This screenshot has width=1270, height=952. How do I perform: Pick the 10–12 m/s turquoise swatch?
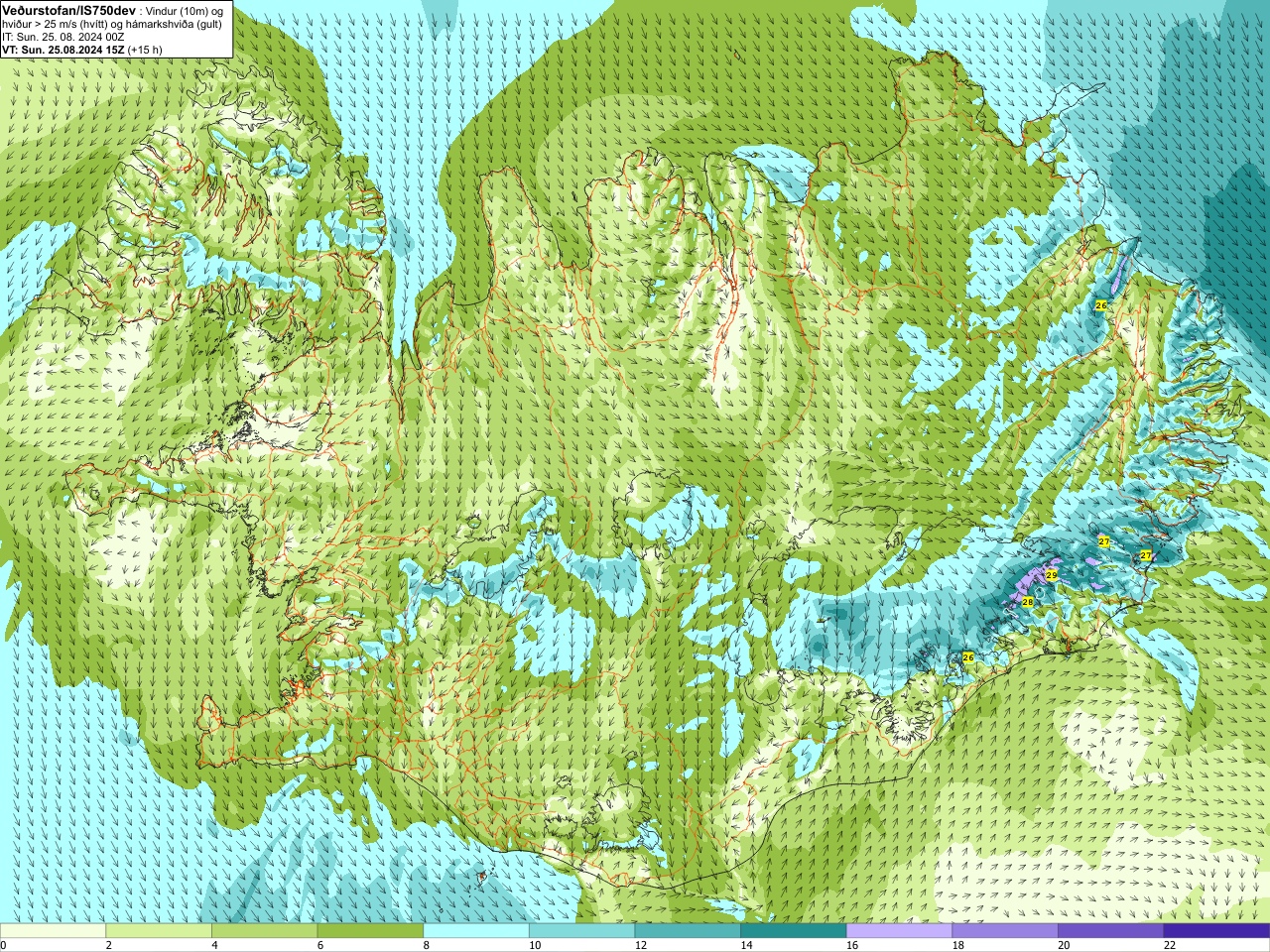581,931
